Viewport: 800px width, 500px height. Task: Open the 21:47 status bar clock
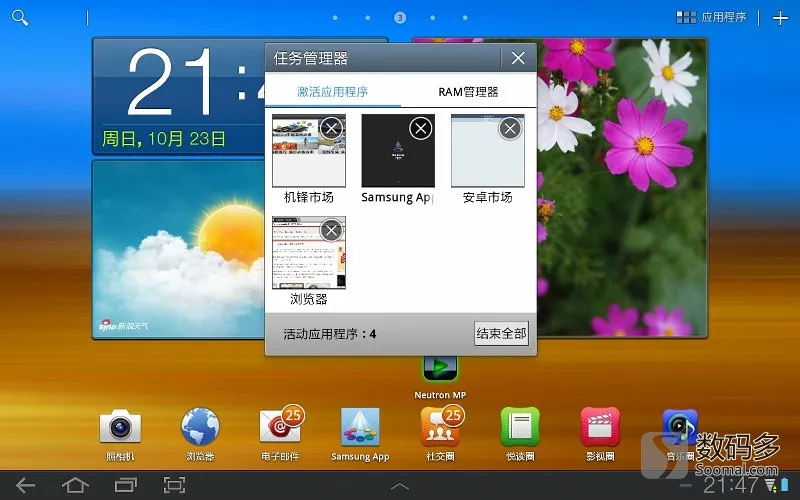(731, 485)
